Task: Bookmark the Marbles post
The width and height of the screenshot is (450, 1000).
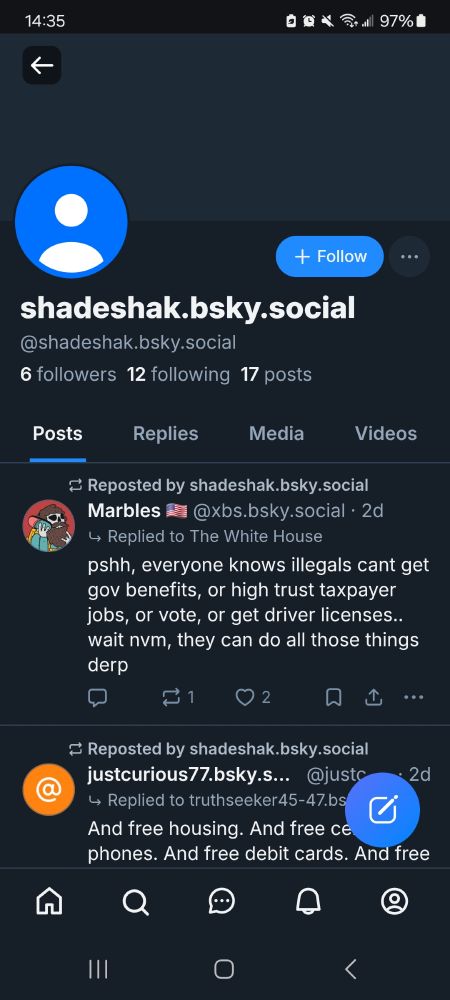Action: click(333, 697)
